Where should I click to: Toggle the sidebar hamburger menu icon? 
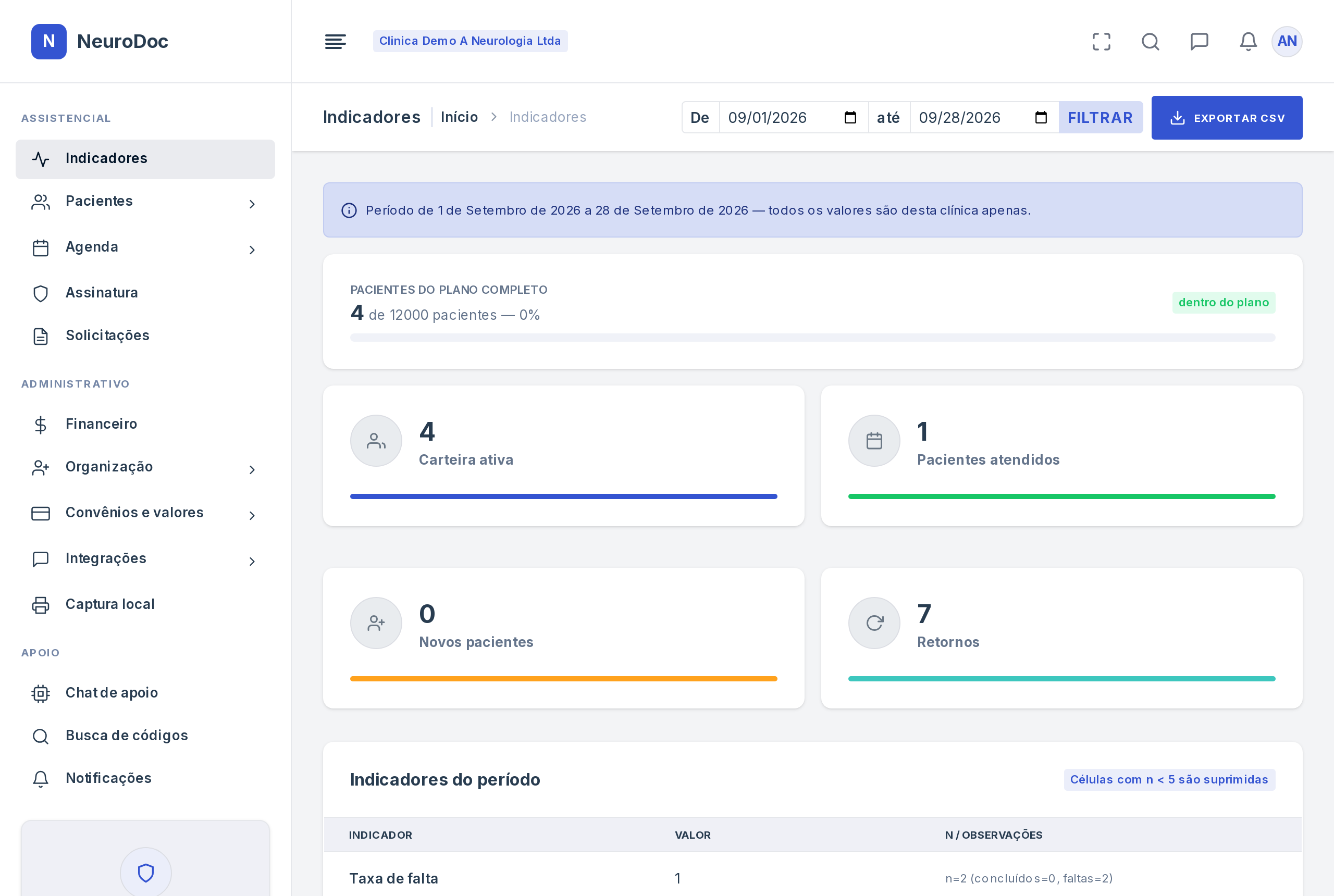click(335, 41)
